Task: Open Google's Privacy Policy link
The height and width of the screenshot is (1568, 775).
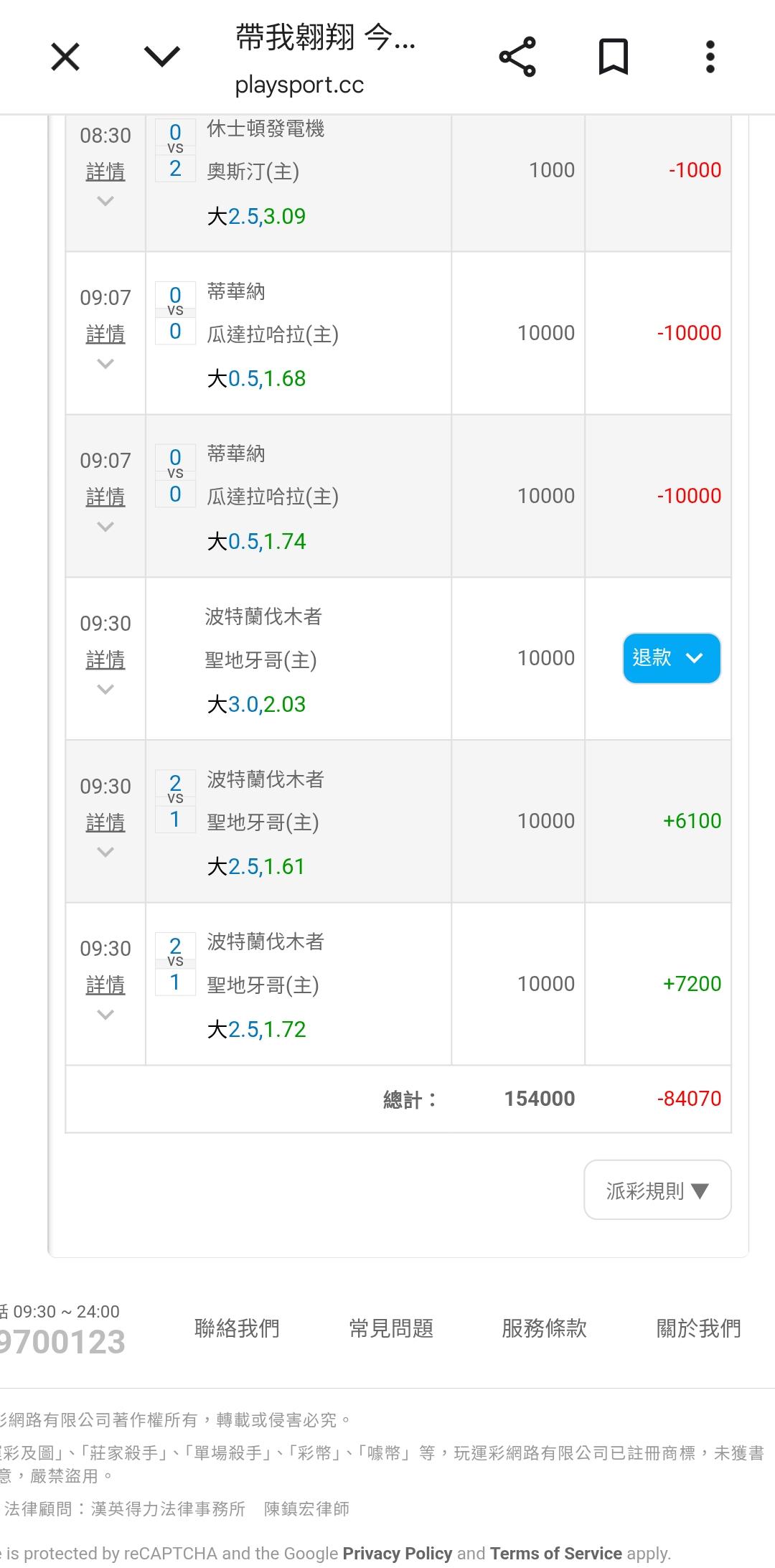Action: pos(397,1554)
